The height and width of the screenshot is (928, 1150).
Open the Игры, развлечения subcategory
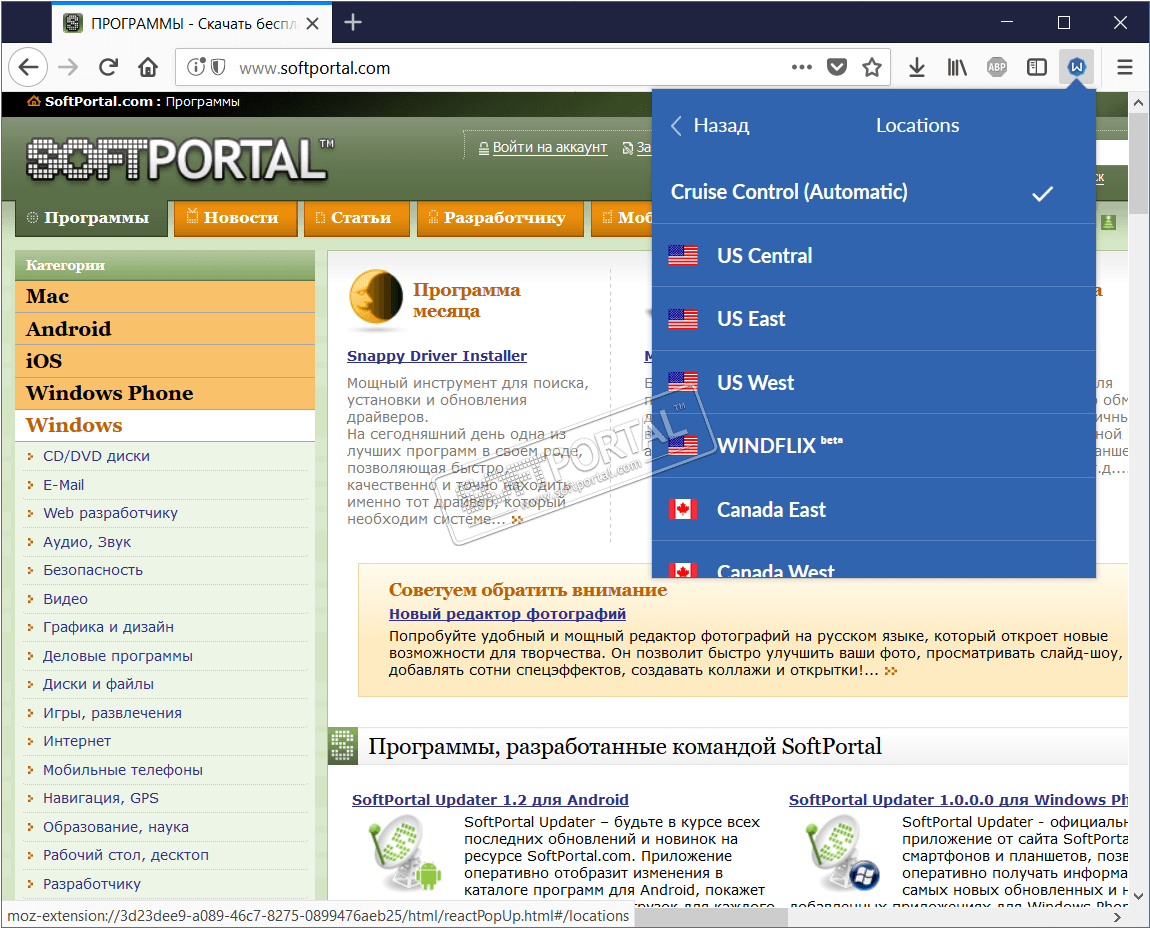point(112,713)
